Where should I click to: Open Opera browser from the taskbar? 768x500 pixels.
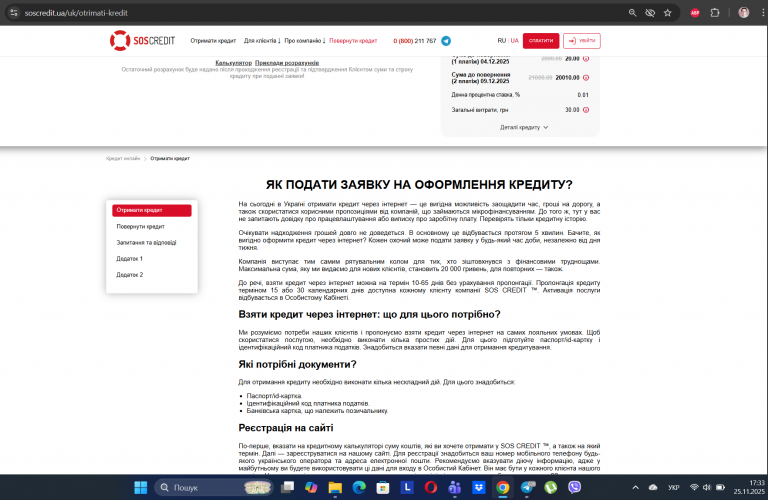click(x=431, y=487)
